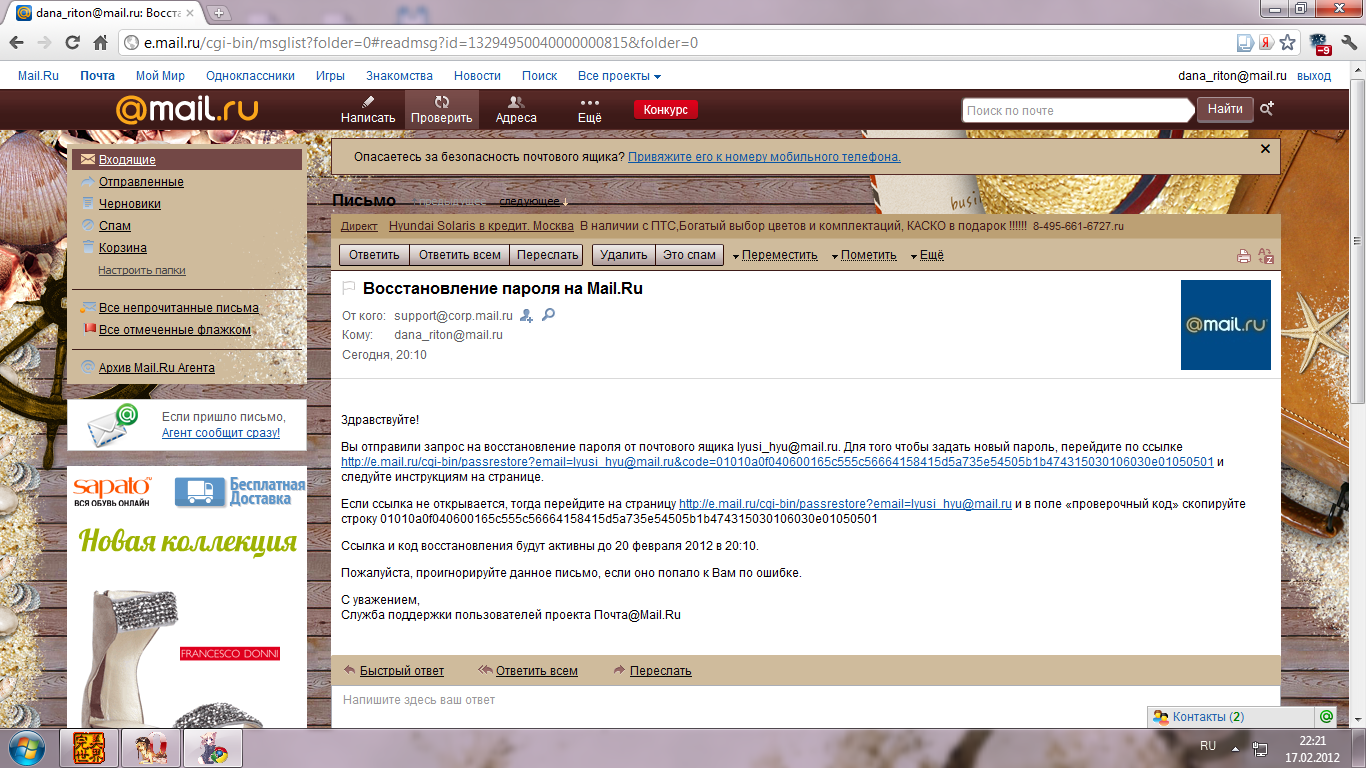Viewport: 1366px width, 768px height.
Task: Click the browser reload icon
Action: tap(72, 43)
